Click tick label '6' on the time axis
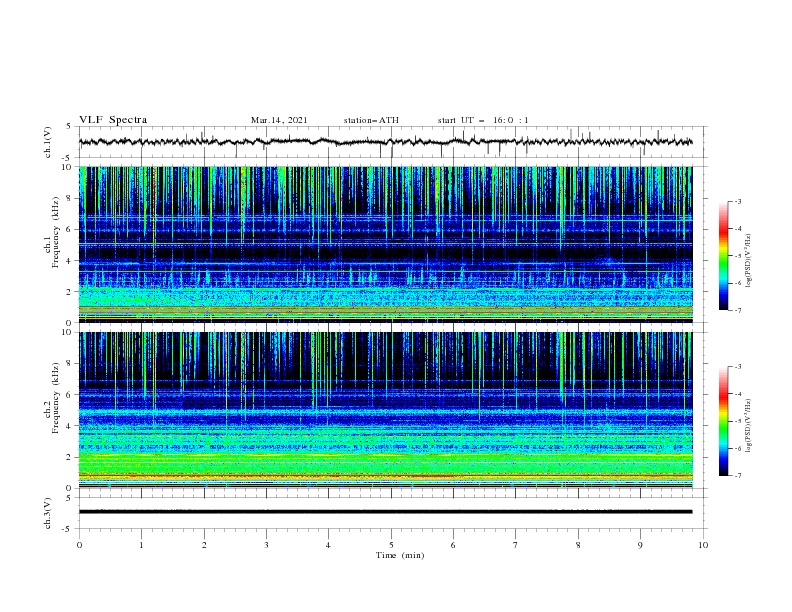 pyautogui.click(x=454, y=545)
